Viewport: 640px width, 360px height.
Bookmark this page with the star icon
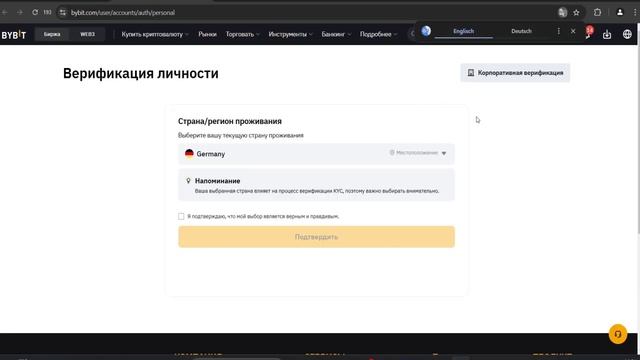pyautogui.click(x=576, y=13)
